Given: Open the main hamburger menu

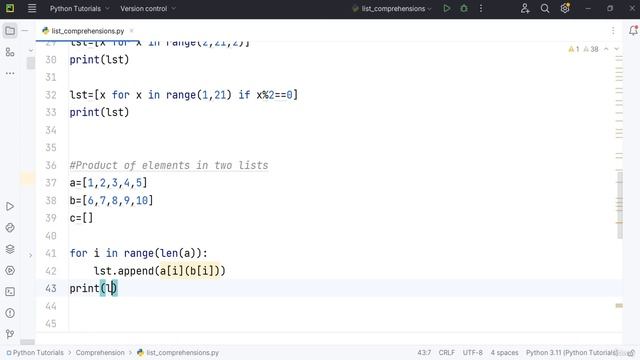Looking at the screenshot, I should point(32,8).
